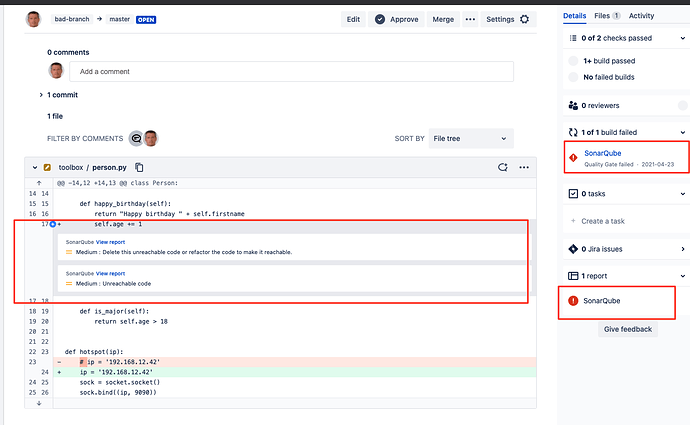690x425 pixels.
Task: Click the Add a comment field
Action: tap(291, 71)
